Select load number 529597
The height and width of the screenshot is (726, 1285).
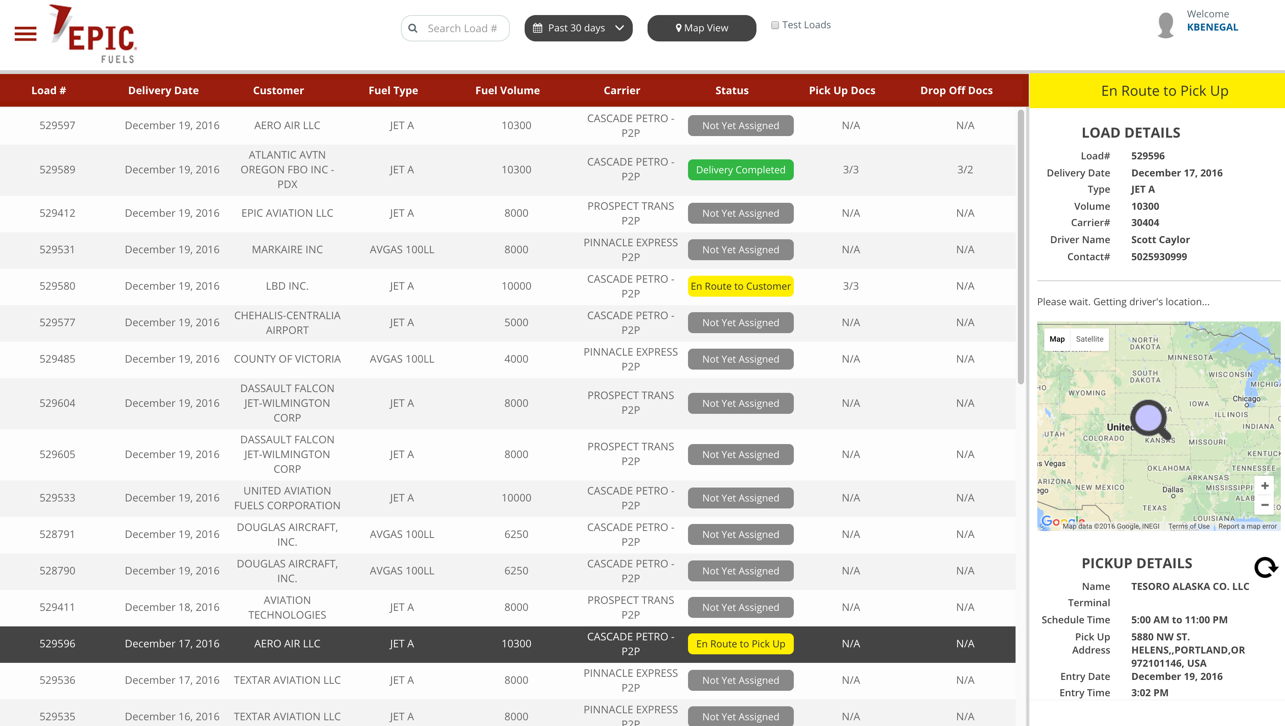click(57, 126)
